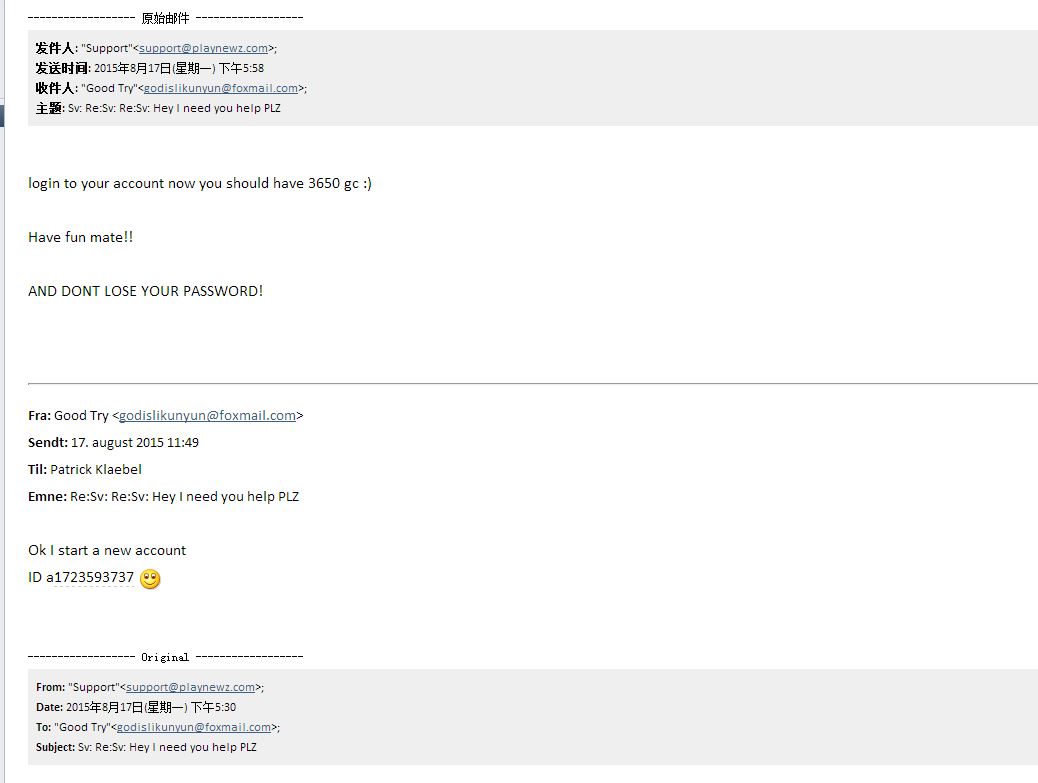Click the Original divider heading
1038x783 pixels.
click(x=165, y=657)
